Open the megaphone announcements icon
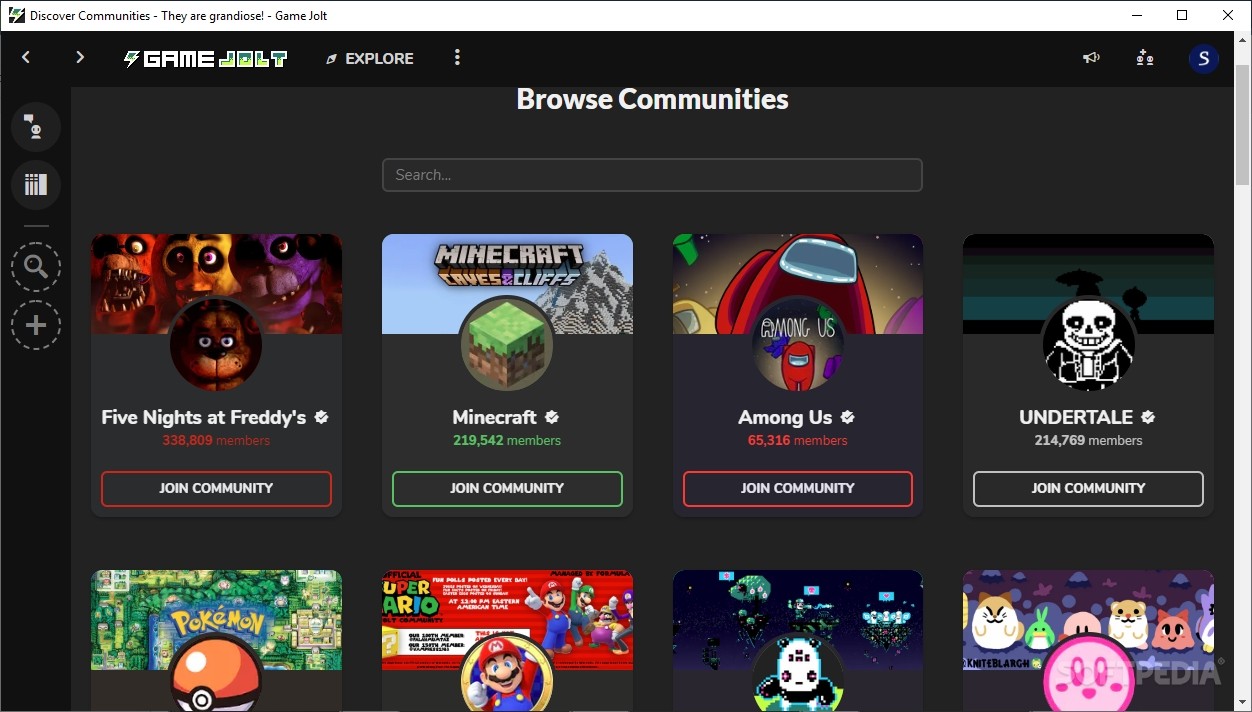This screenshot has width=1252, height=712. point(1091,58)
